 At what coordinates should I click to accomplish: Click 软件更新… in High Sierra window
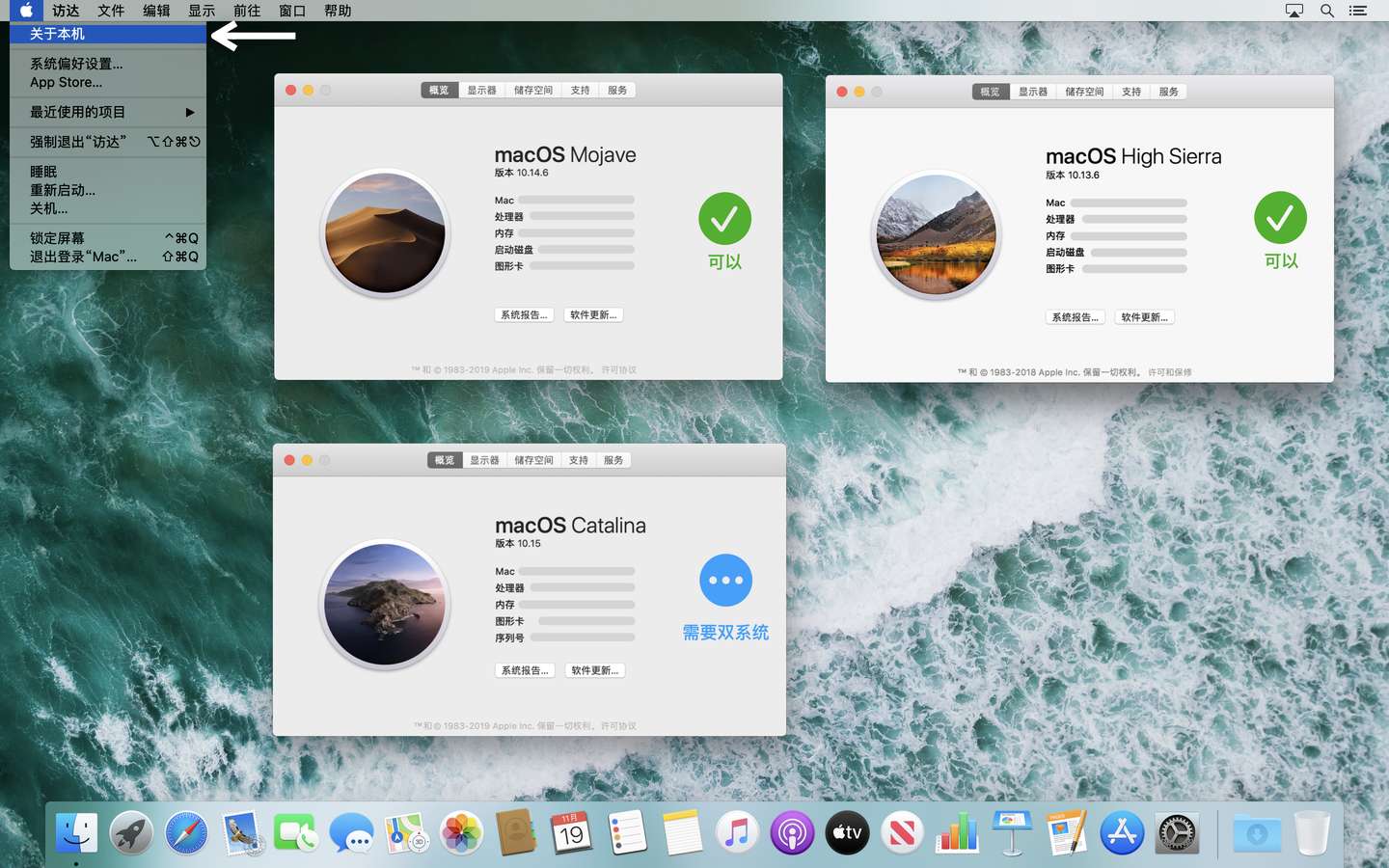pos(1145,317)
